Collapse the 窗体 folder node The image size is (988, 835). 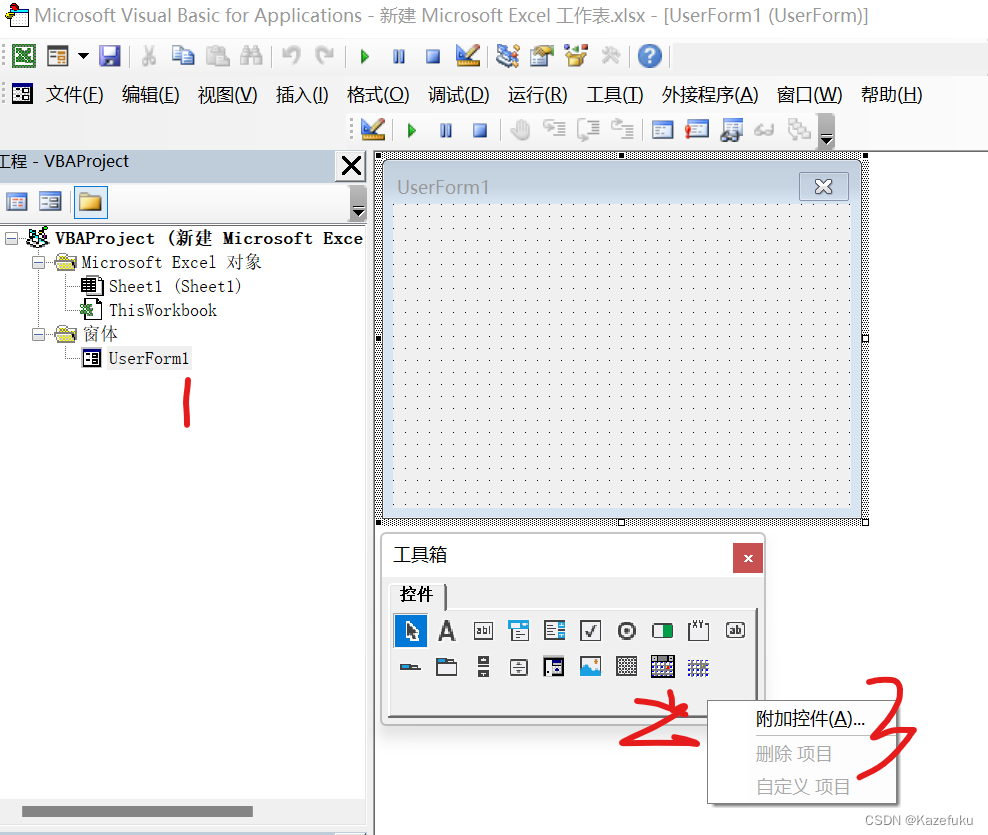point(38,334)
